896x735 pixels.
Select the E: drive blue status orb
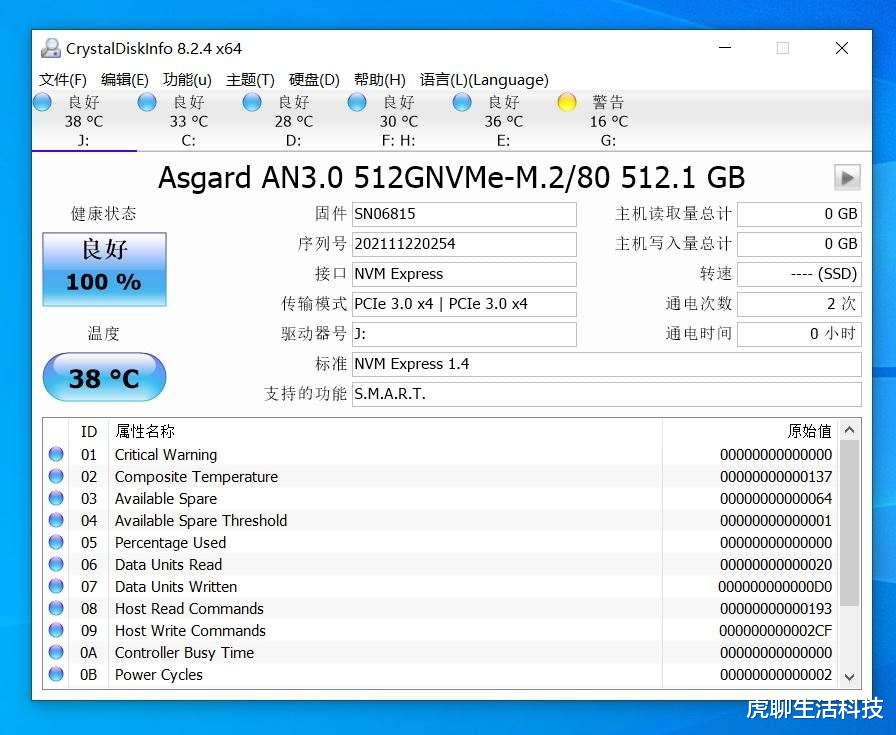click(462, 102)
